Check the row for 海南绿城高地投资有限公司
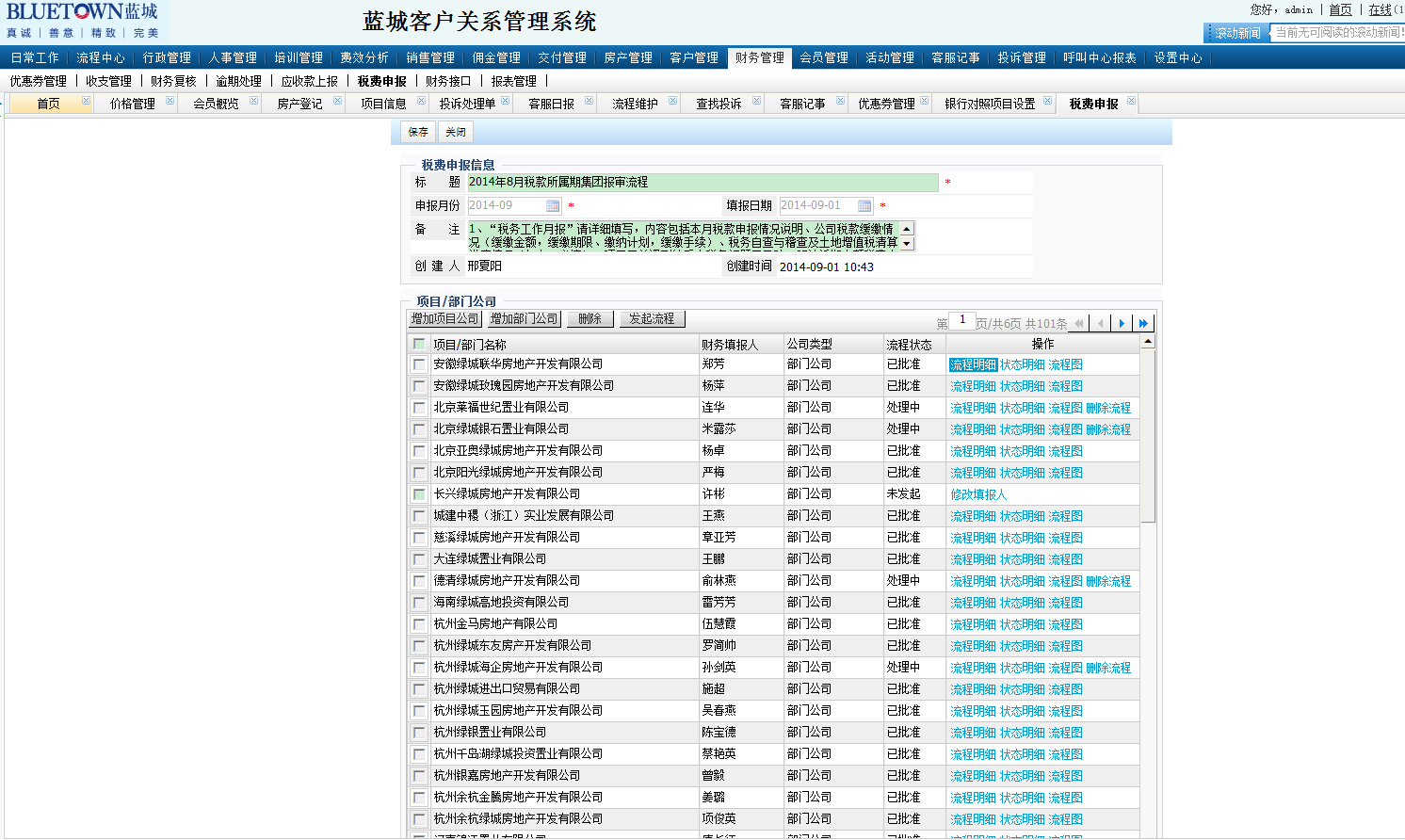The height and width of the screenshot is (840, 1405). point(419,603)
